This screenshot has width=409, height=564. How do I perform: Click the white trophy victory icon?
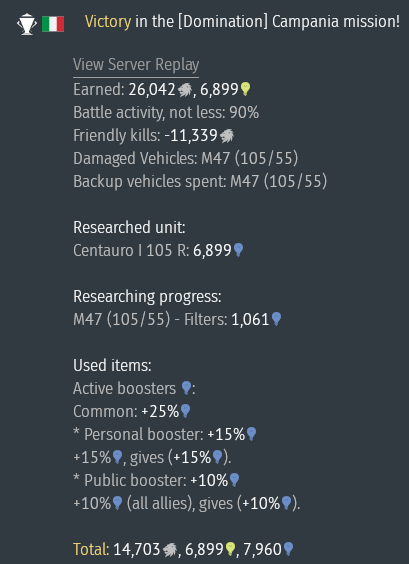[27, 24]
